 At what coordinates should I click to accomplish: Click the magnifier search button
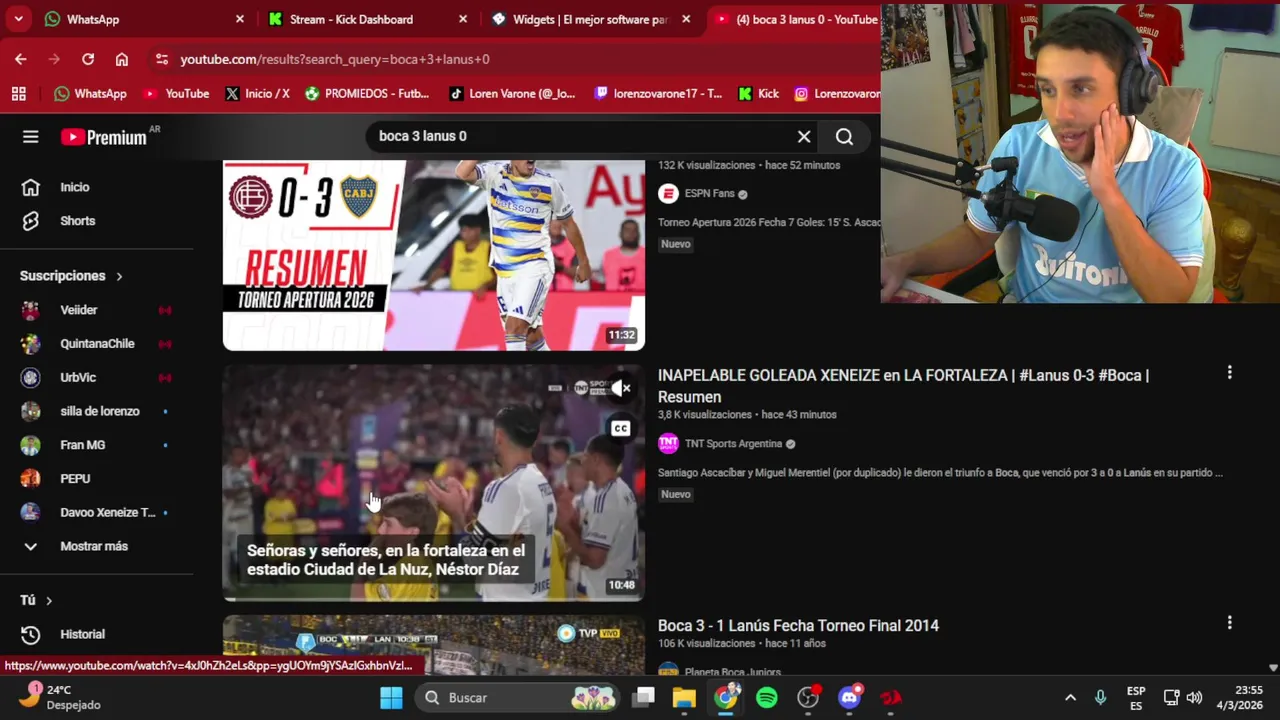point(845,137)
